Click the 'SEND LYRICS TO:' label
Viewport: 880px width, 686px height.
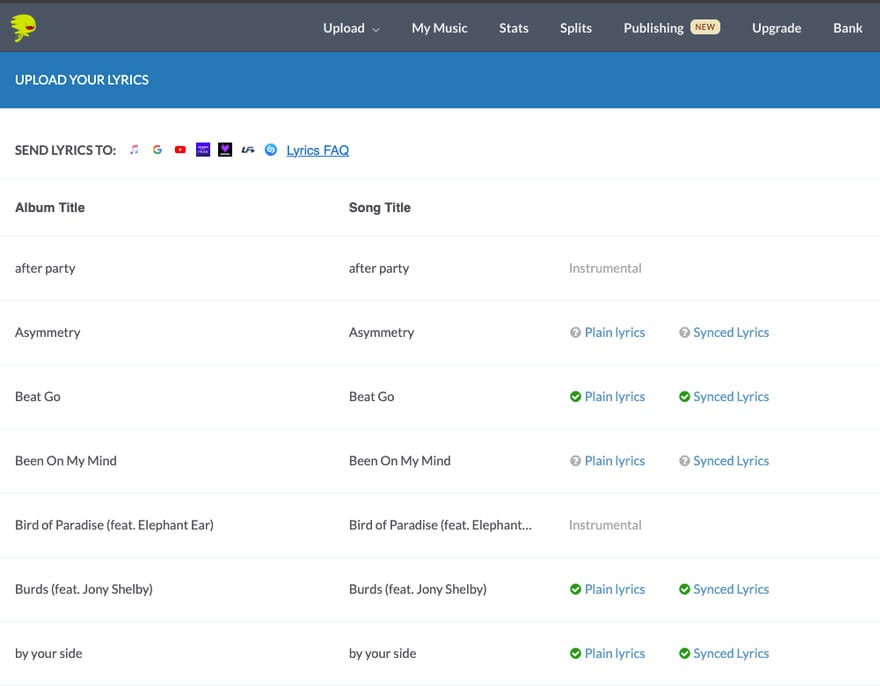click(x=65, y=150)
